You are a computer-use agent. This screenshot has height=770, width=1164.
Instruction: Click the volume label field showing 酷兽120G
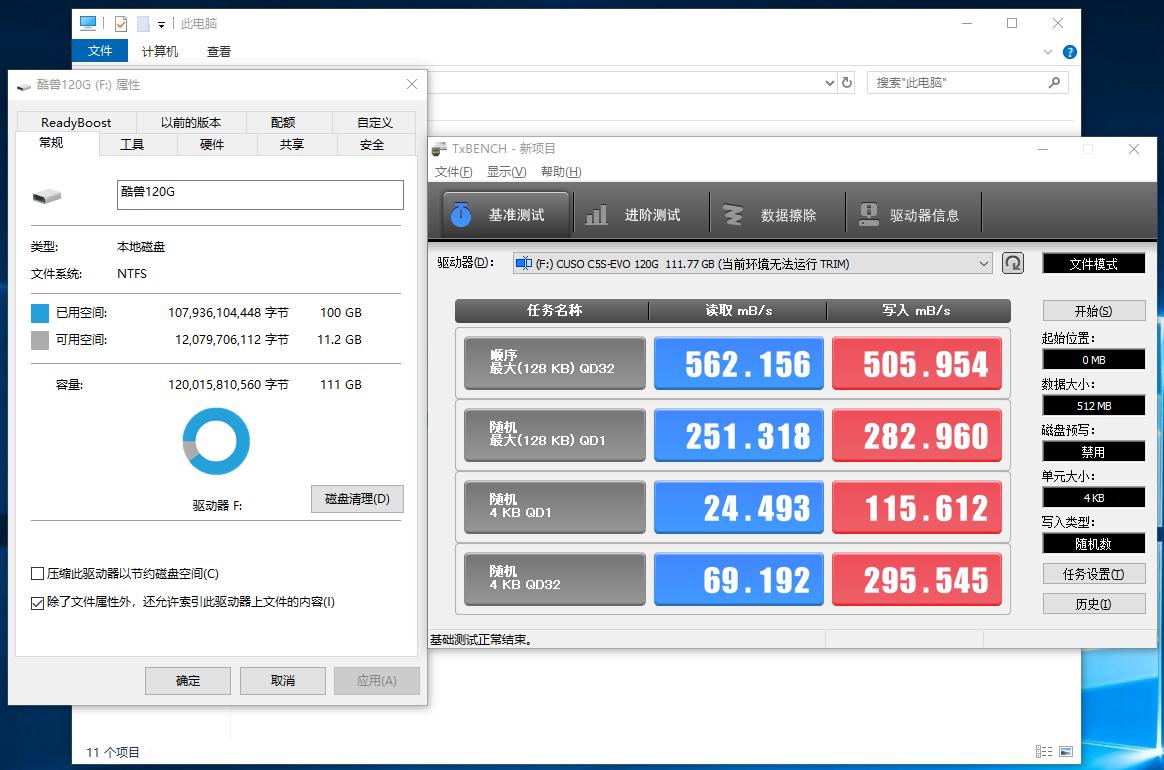[259, 195]
